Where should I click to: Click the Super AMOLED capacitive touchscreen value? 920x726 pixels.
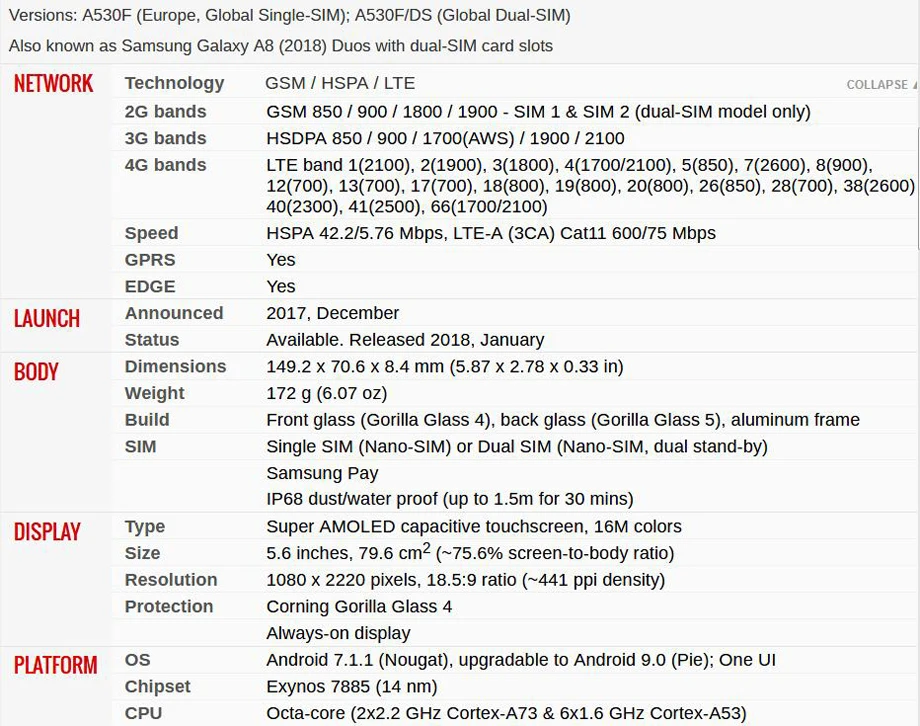[473, 526]
